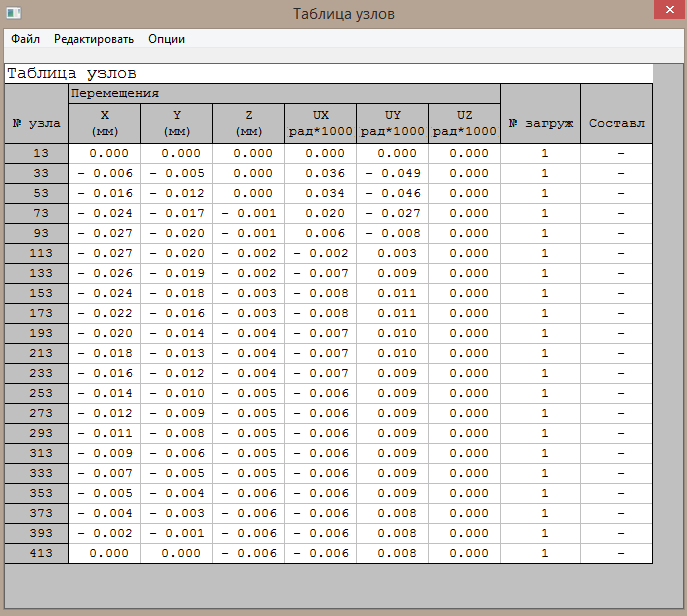
Task: Select node row 273
Action: tap(36, 413)
